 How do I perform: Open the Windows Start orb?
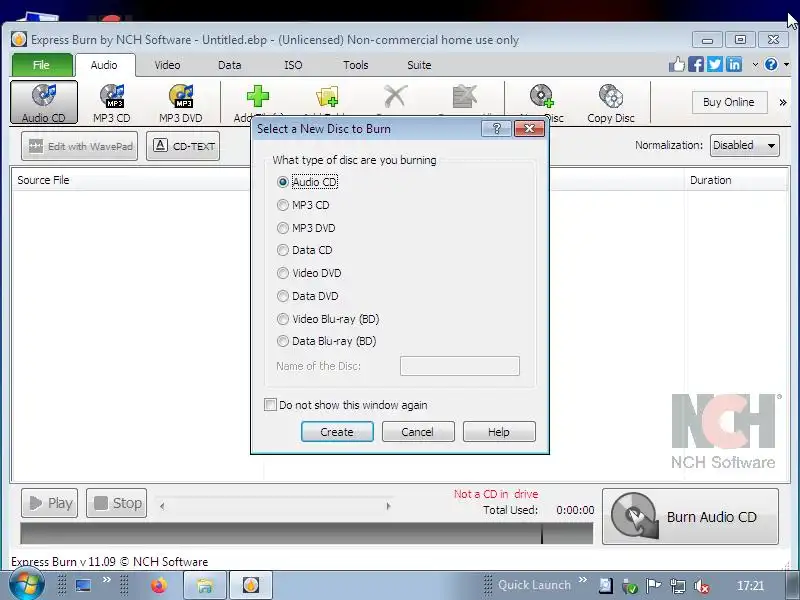point(27,585)
